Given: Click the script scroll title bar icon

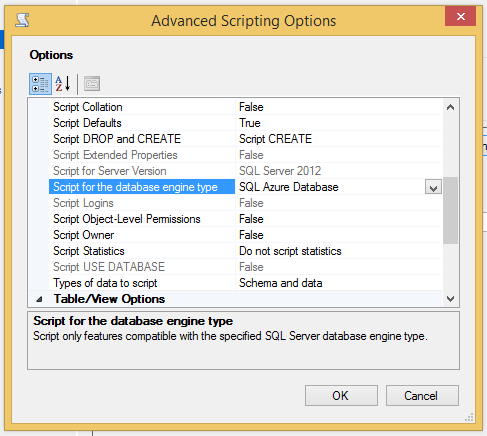Looking at the screenshot, I should [22, 20].
